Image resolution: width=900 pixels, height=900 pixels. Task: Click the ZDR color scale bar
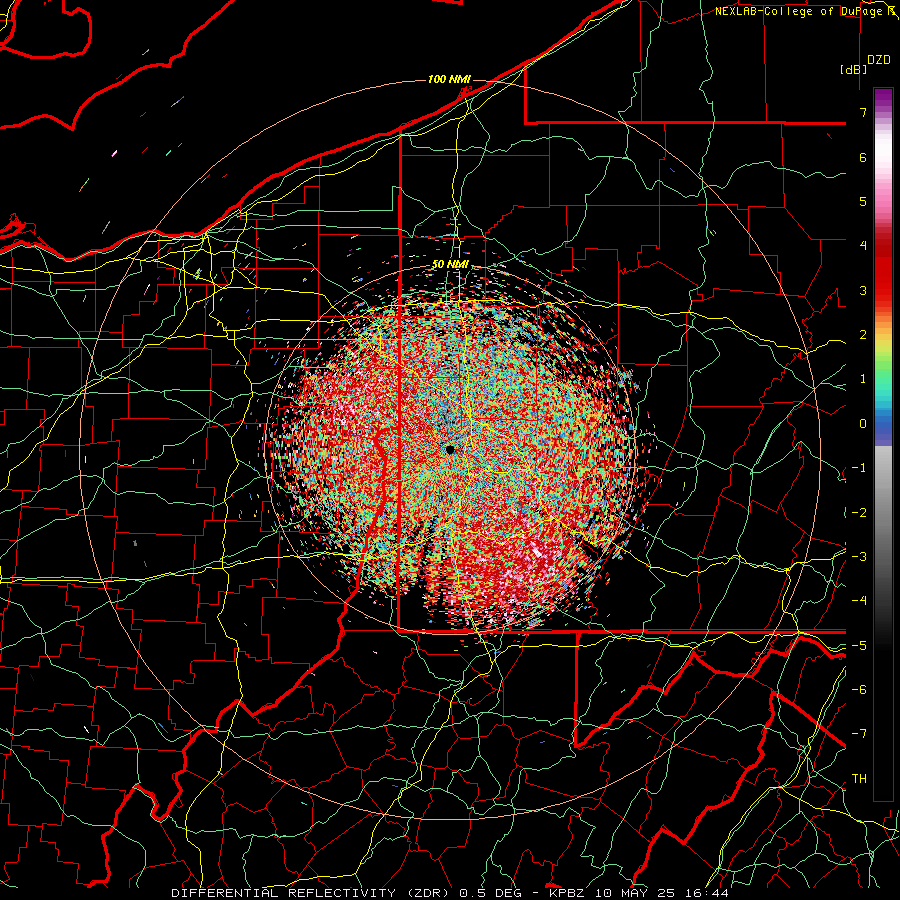[883, 444]
